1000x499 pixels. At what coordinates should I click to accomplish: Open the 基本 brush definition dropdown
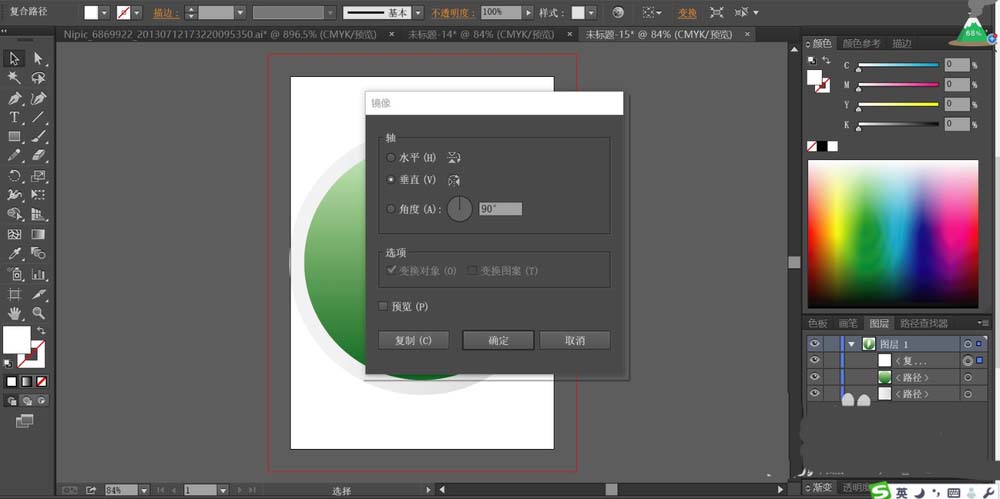[417, 13]
